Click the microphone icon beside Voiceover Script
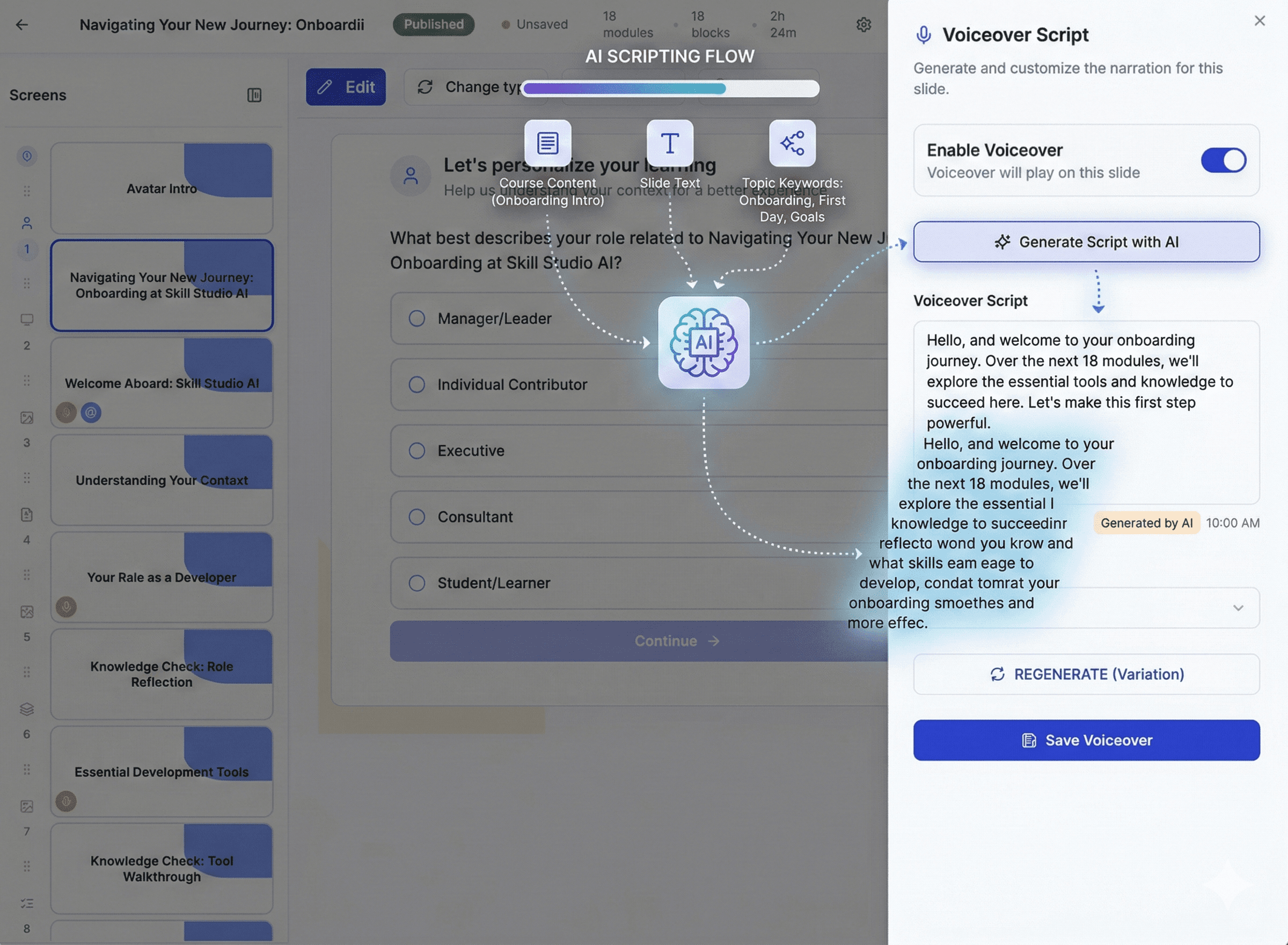The image size is (1288, 945). (x=923, y=35)
